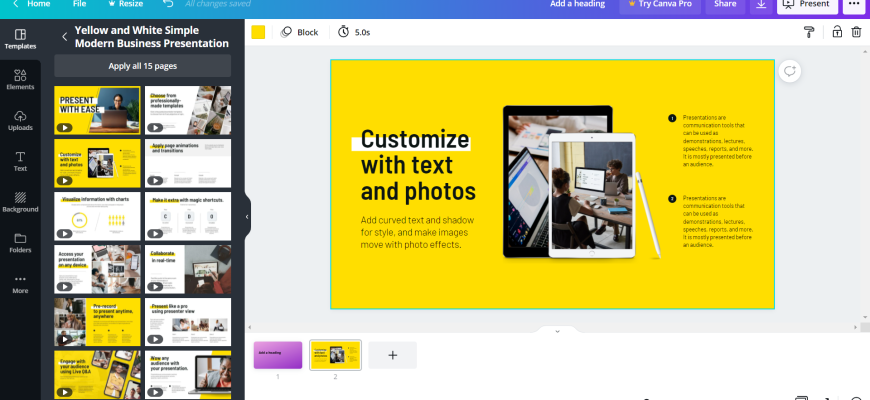870x400 pixels.
Task: Open the Elements panel in sidebar
Action: [x=20, y=79]
